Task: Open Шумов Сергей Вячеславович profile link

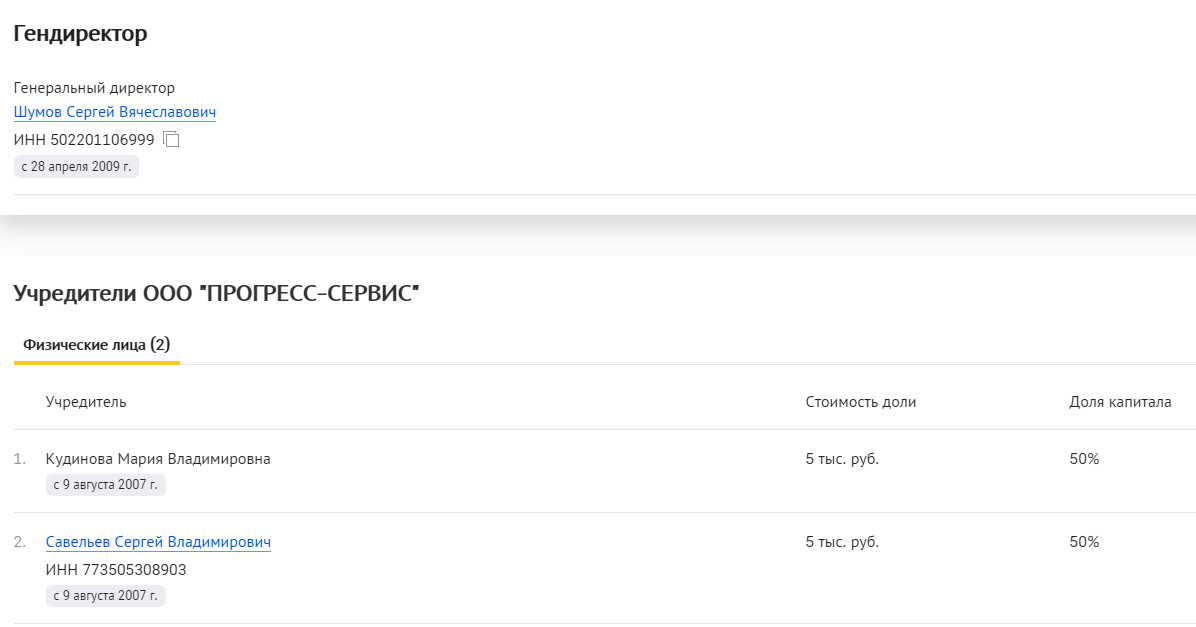Action: coord(115,112)
